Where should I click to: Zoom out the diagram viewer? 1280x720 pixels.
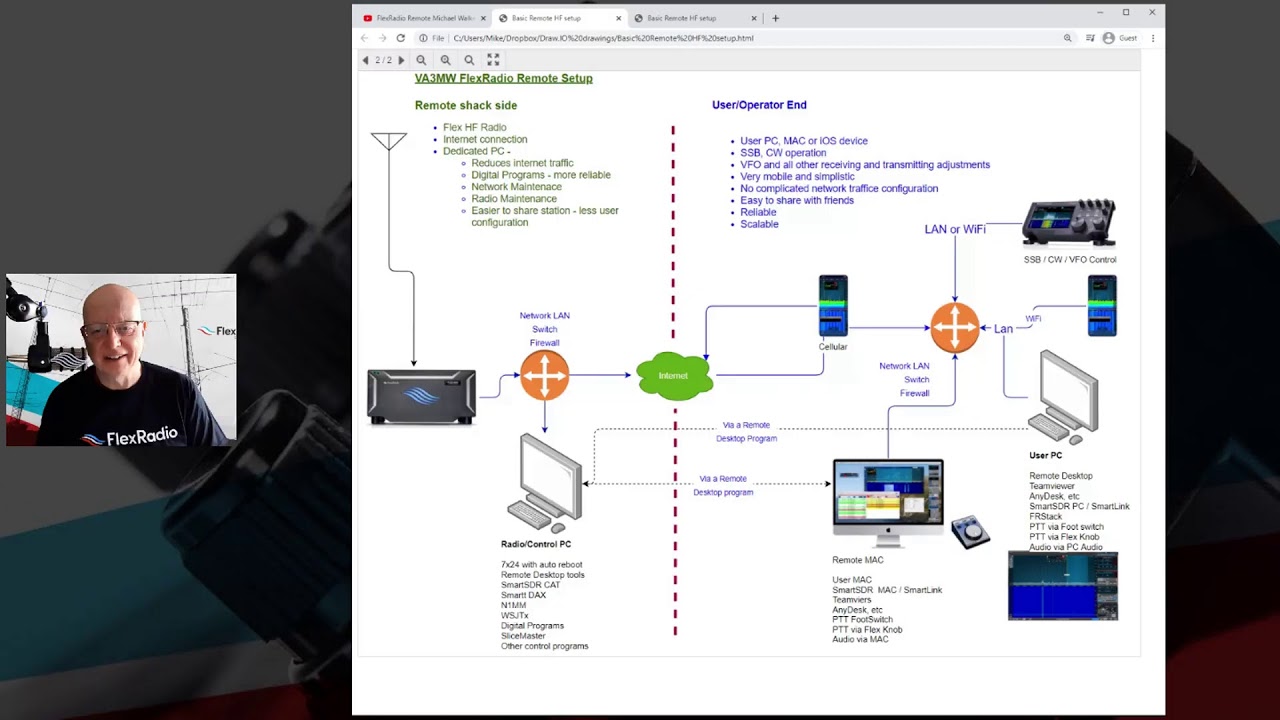coord(421,60)
